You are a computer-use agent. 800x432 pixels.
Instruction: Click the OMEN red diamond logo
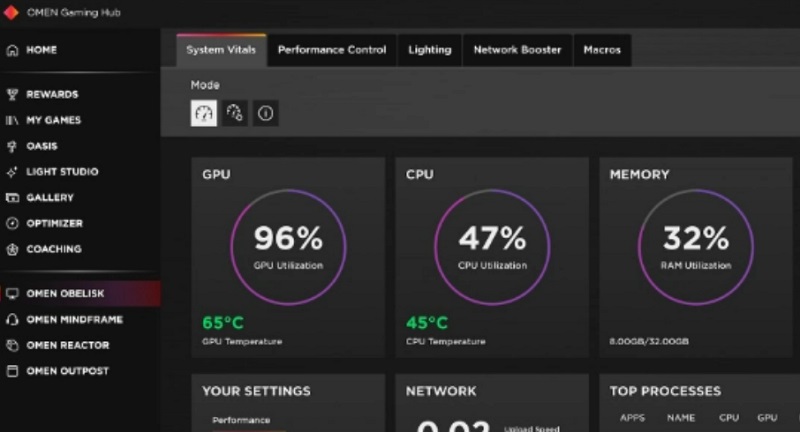click(11, 12)
